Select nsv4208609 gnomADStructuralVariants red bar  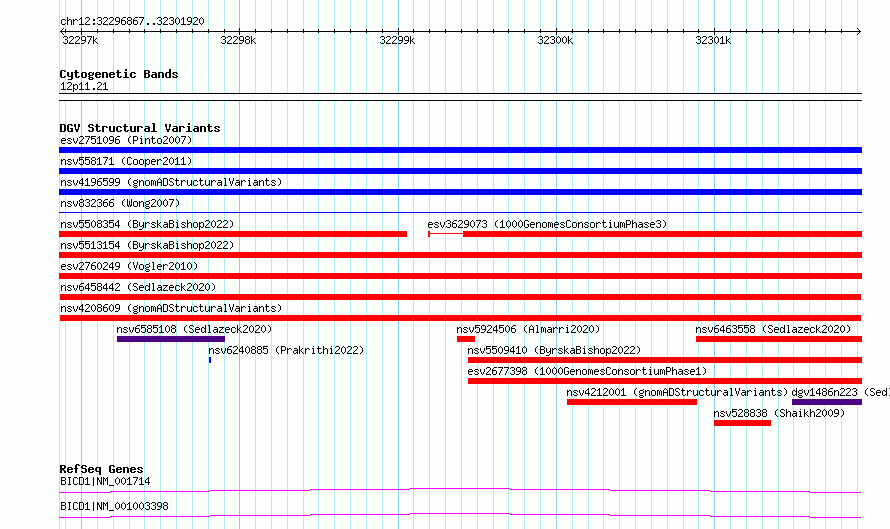460,318
